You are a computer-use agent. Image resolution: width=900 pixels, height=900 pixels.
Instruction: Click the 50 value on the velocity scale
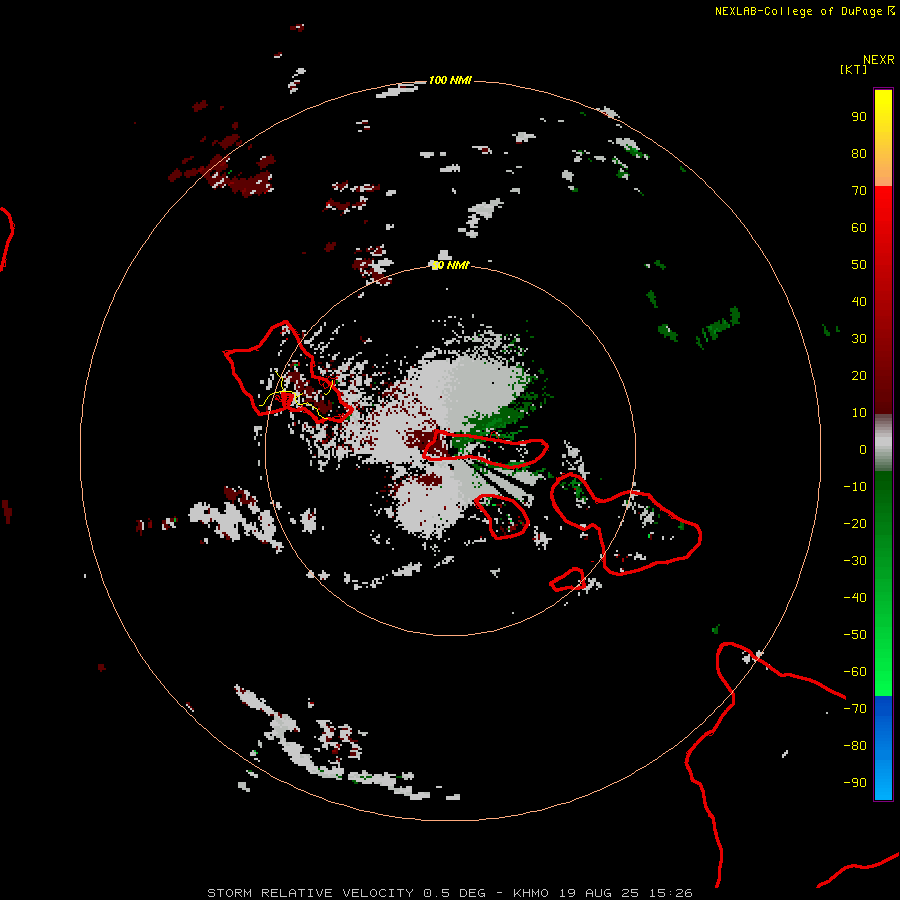(859, 265)
